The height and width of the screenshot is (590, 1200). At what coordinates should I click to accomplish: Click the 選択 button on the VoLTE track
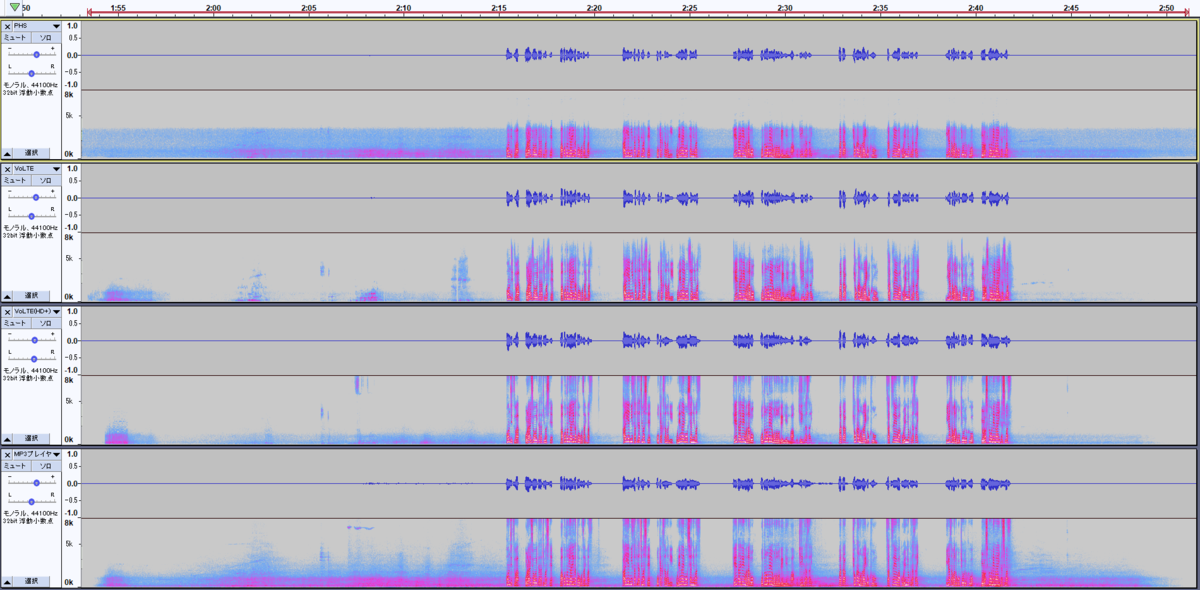coord(32,296)
